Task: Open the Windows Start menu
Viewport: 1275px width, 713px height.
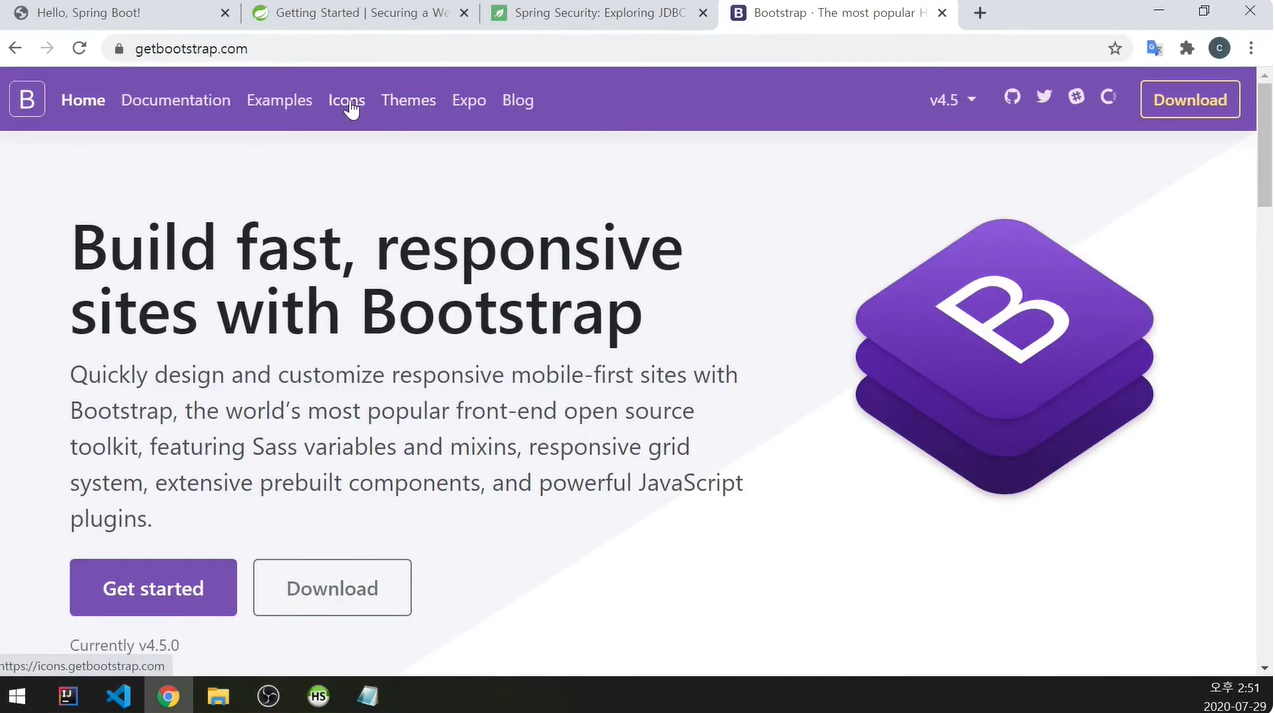Action: click(17, 696)
